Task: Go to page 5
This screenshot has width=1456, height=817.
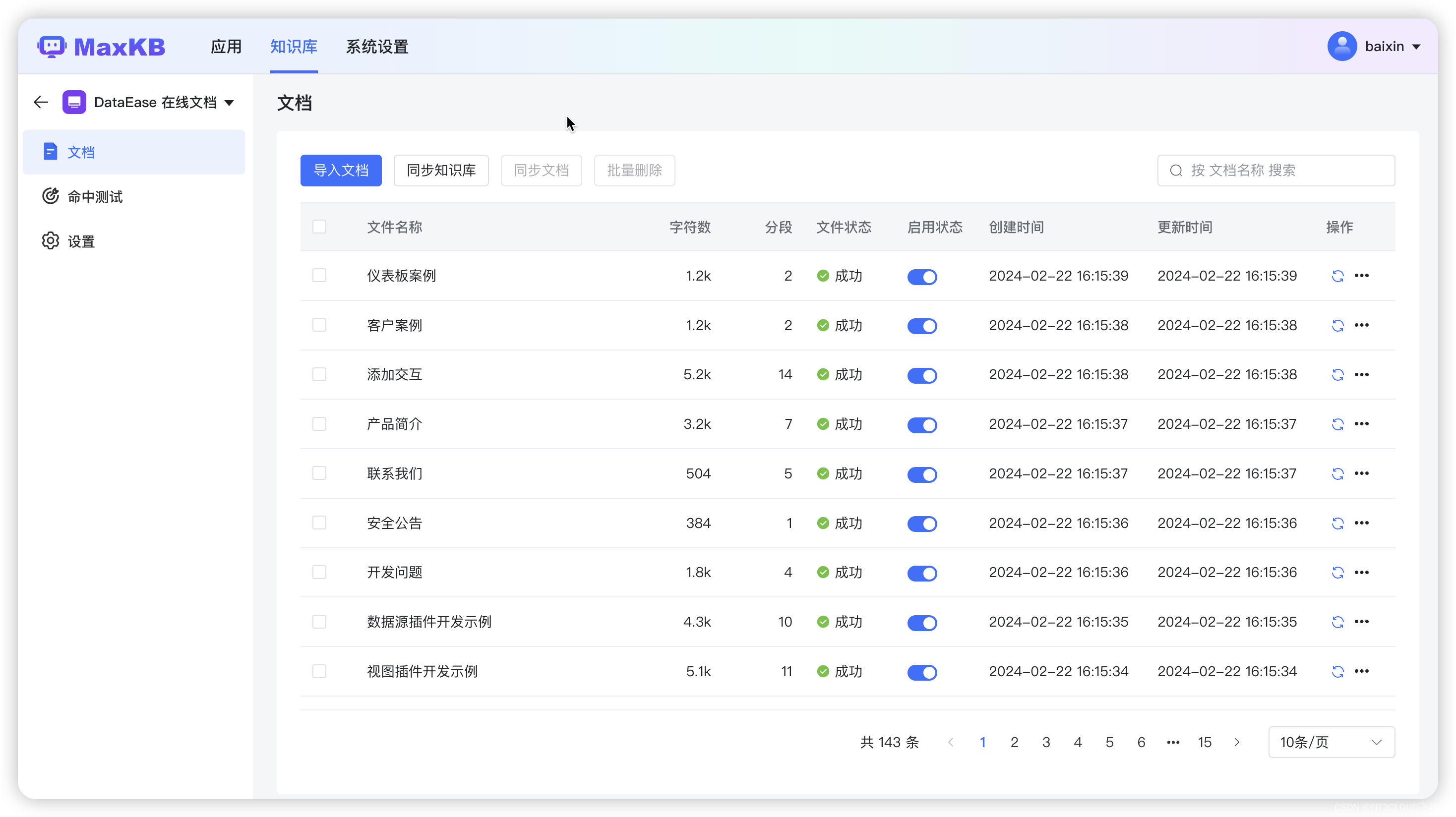Action: (1109, 742)
